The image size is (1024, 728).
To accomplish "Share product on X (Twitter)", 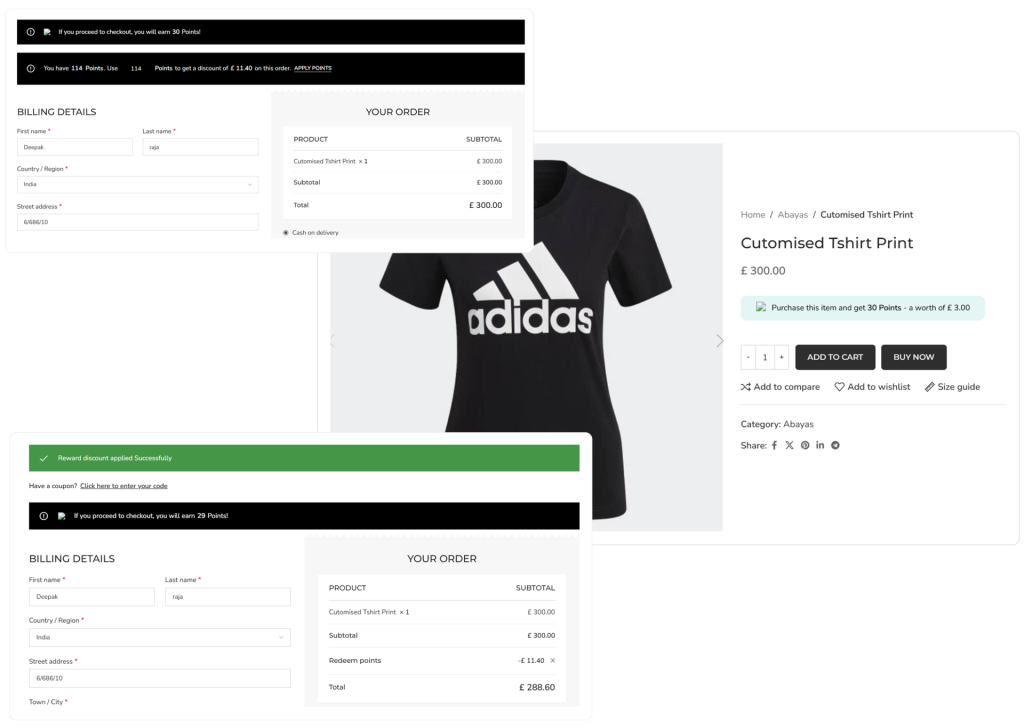I will (x=789, y=445).
